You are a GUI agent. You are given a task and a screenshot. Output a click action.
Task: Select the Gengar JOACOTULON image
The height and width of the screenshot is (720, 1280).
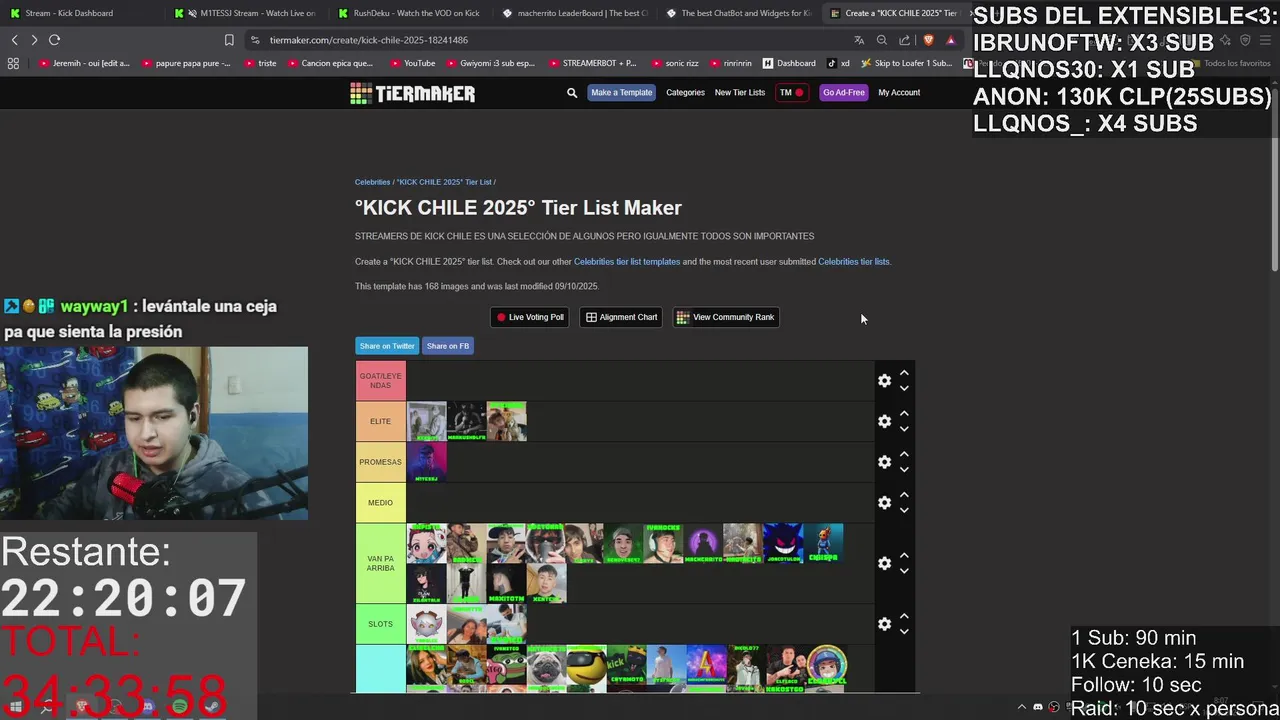pos(783,543)
